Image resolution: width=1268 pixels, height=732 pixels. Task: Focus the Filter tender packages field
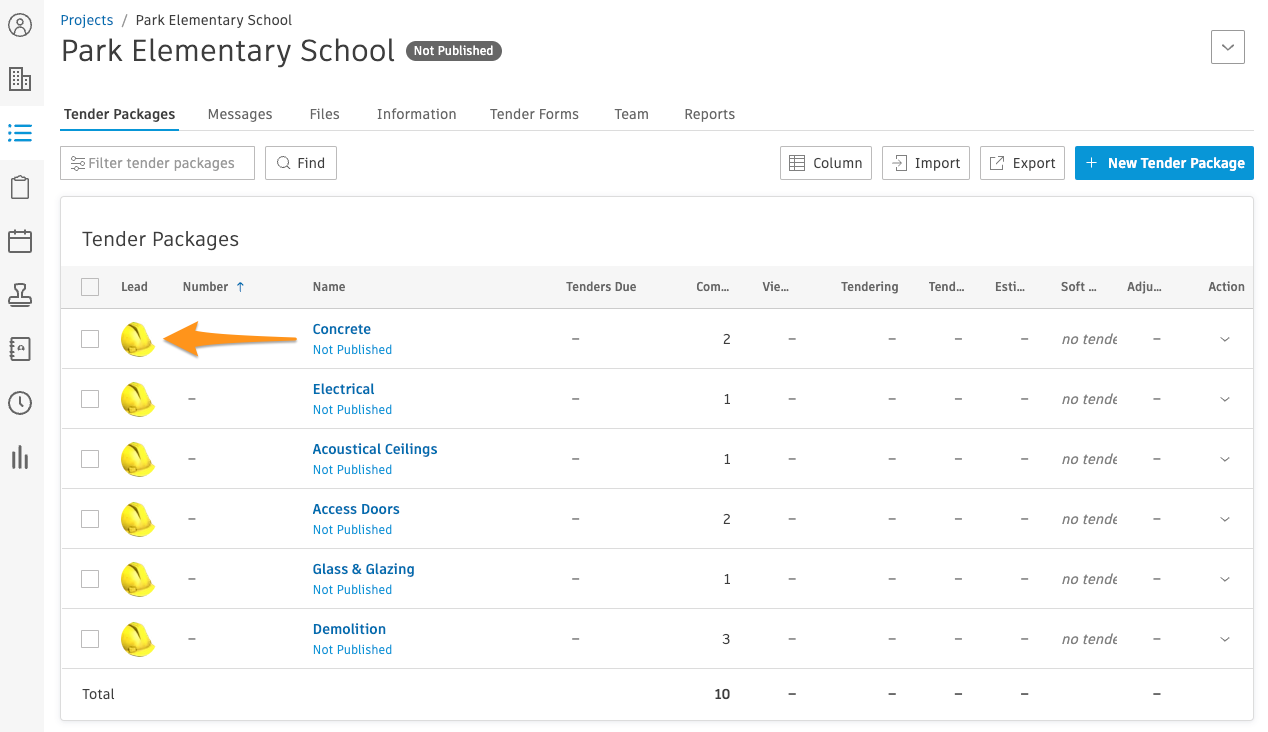(158, 163)
